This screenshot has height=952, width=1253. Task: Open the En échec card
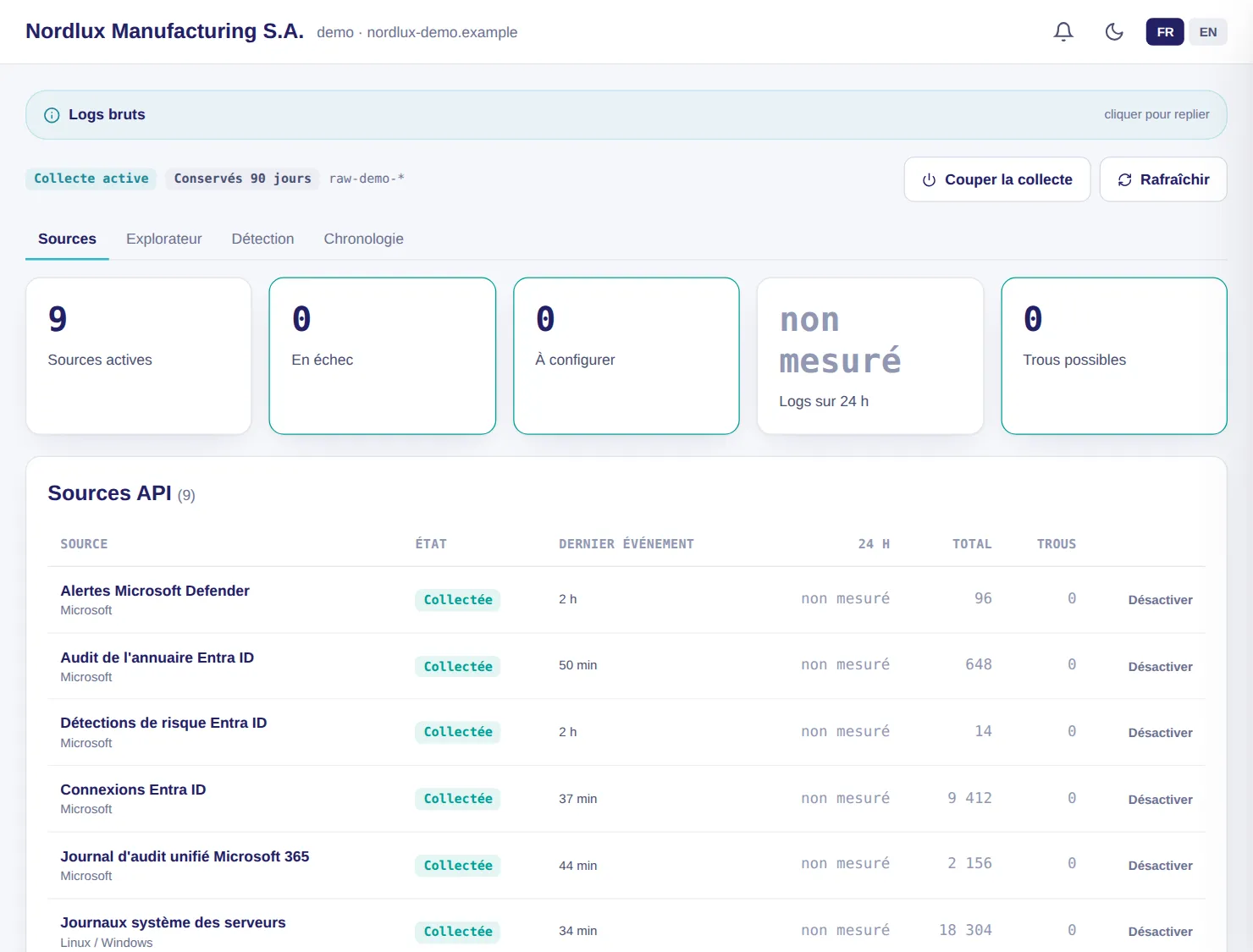point(383,356)
